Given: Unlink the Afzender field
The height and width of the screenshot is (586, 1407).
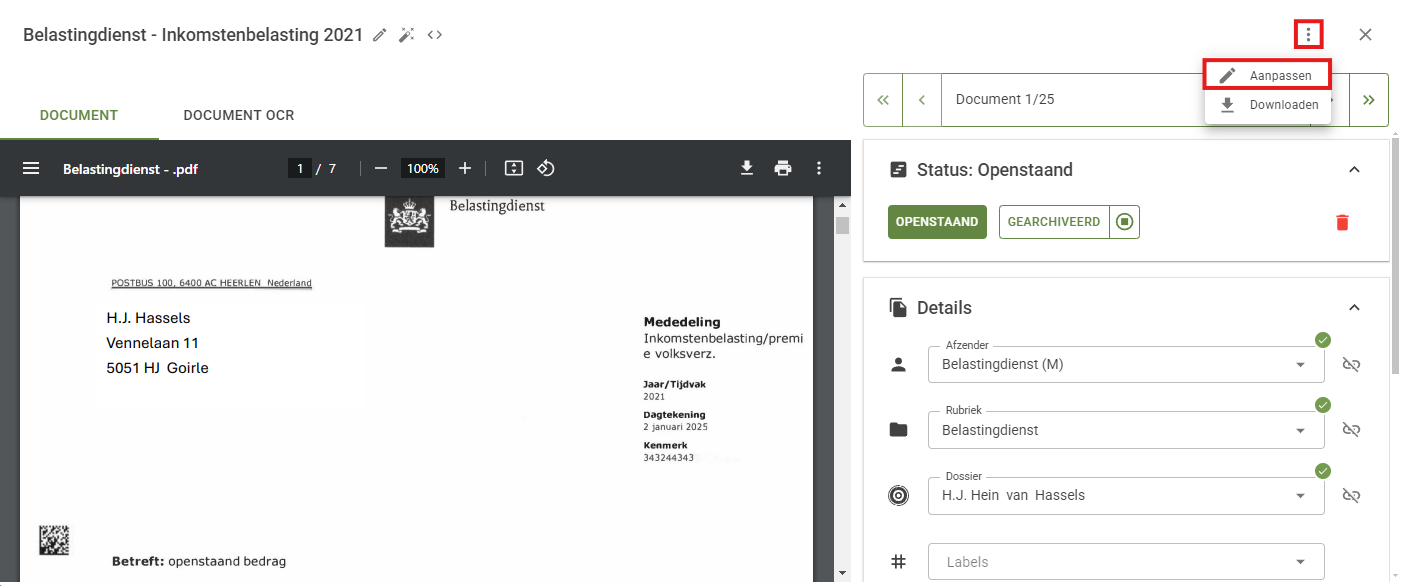Looking at the screenshot, I should click(1351, 365).
